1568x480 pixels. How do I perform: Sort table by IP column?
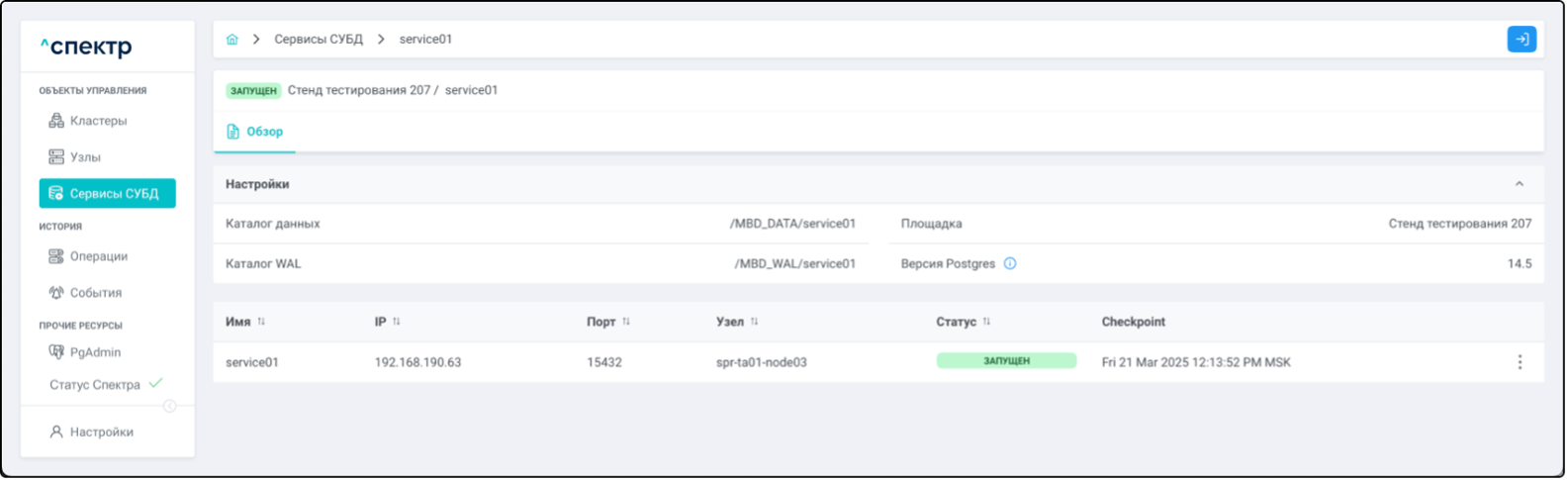point(397,323)
